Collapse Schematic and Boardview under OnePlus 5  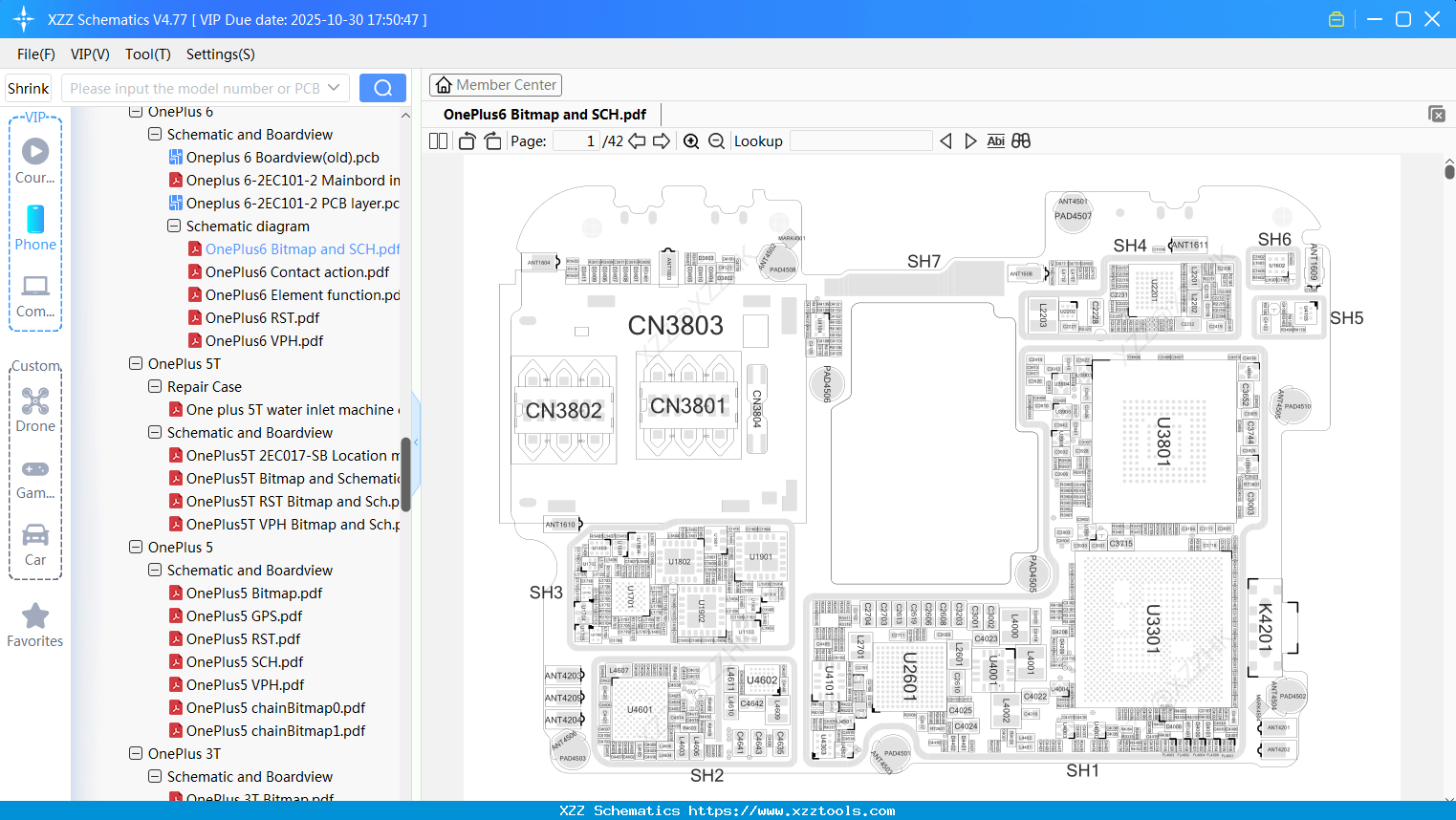click(x=155, y=571)
